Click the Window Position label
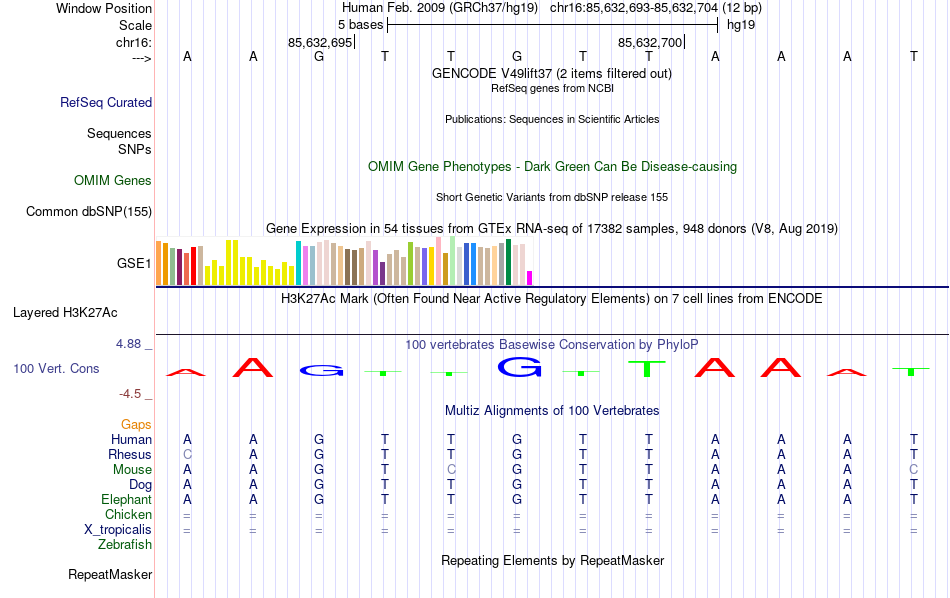 coord(104,8)
